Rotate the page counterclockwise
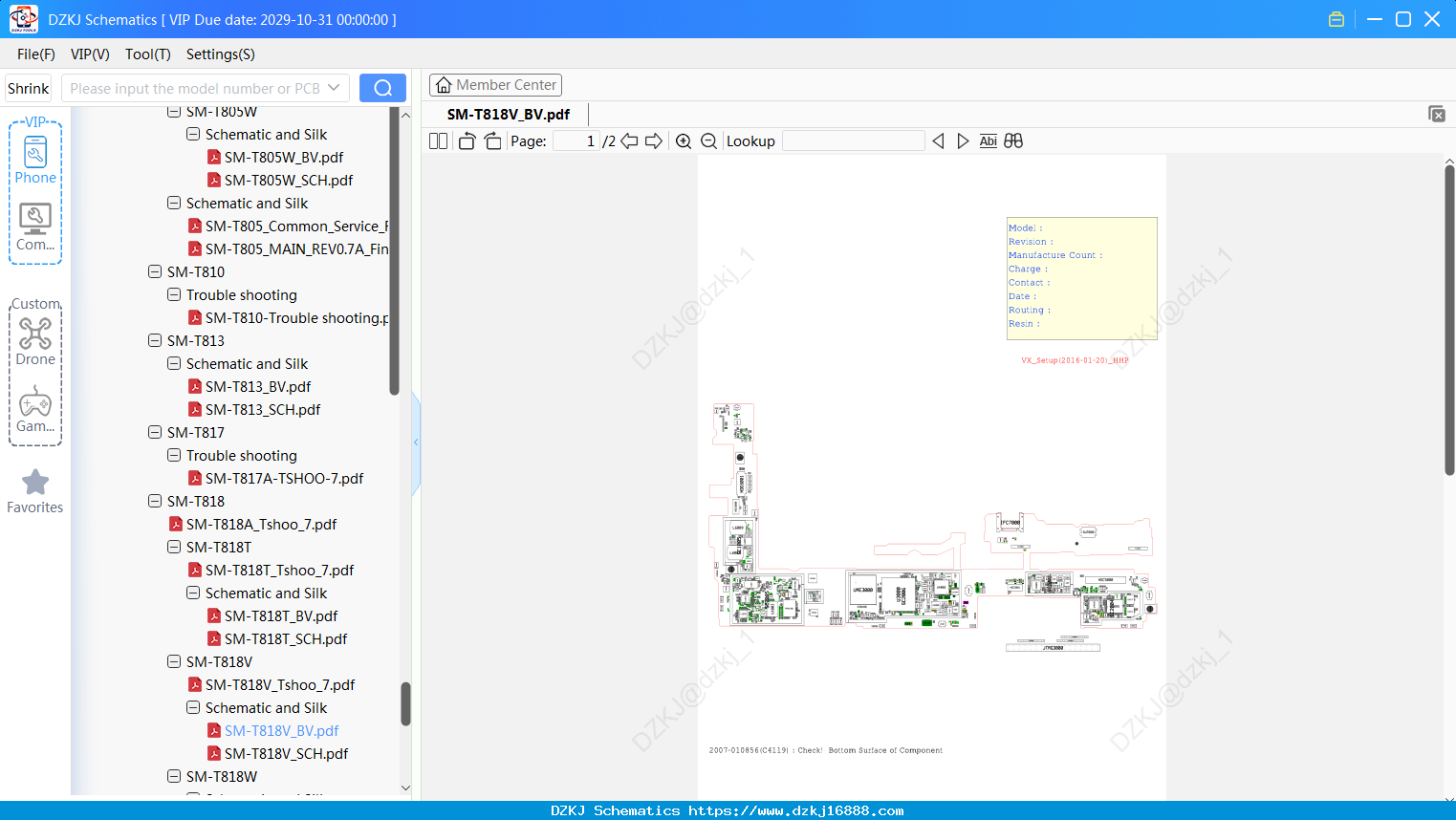Viewport: 1456px width, 820px height. click(x=467, y=141)
